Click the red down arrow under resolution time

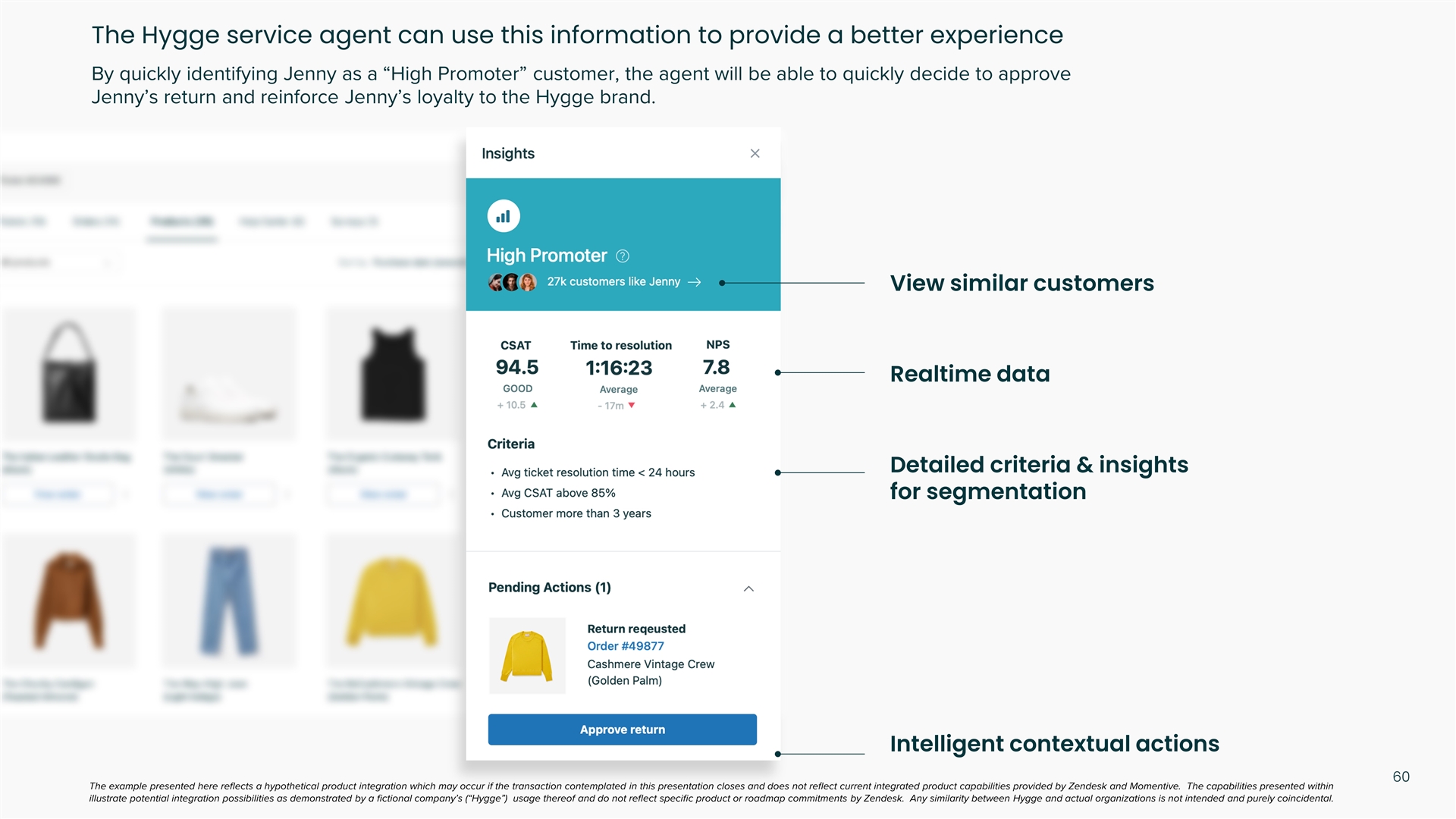click(x=632, y=406)
